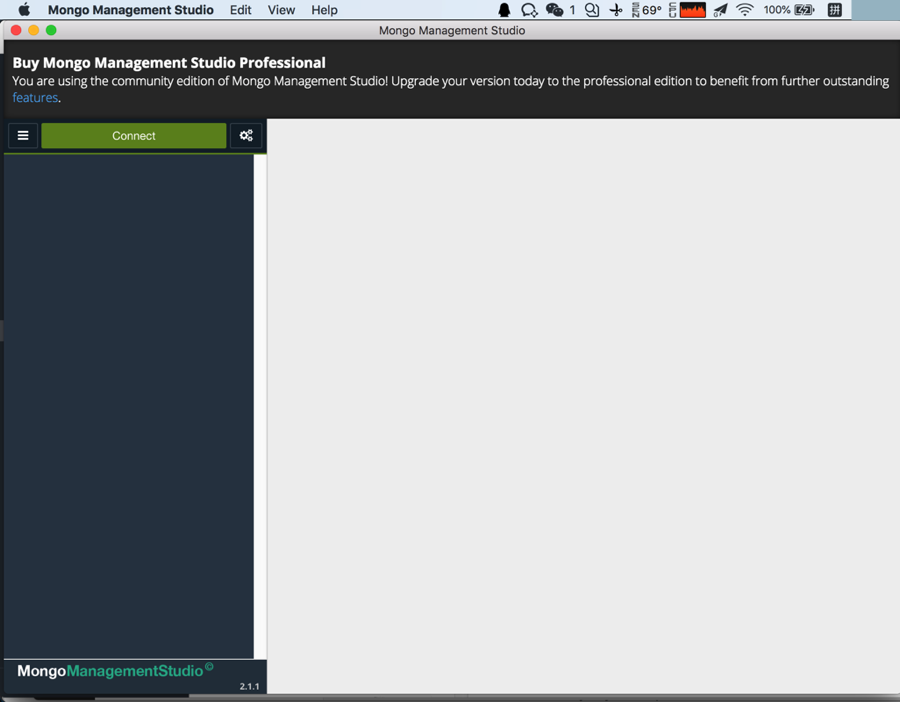
Task: Click the Buy Mongo Management Studio Professional heading
Action: pos(169,63)
